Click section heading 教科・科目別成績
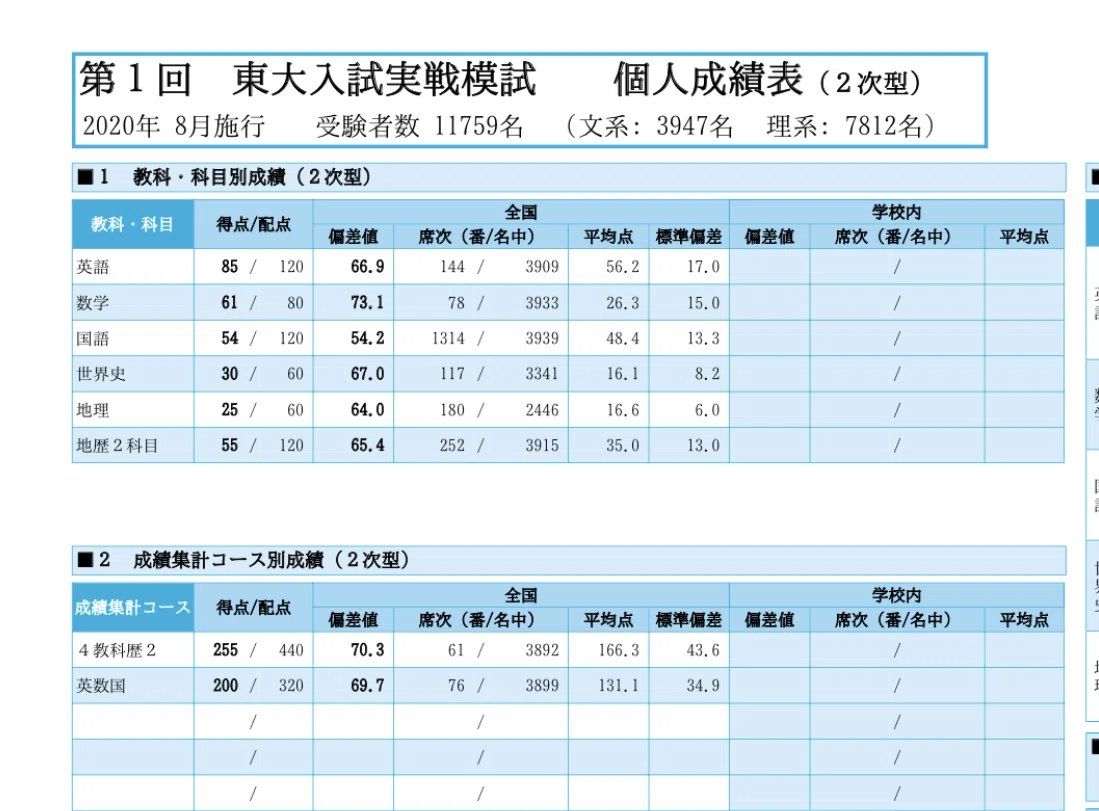Image resolution: width=1099 pixels, height=811 pixels. click(x=209, y=177)
